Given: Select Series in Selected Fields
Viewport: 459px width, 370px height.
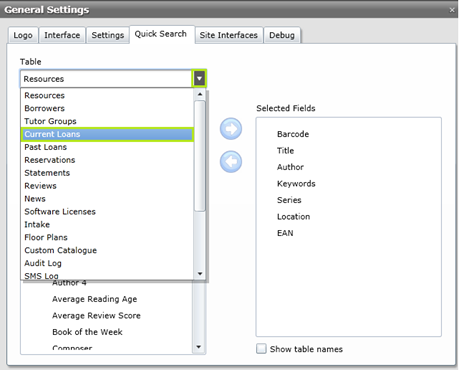Looking at the screenshot, I should pos(289,200).
